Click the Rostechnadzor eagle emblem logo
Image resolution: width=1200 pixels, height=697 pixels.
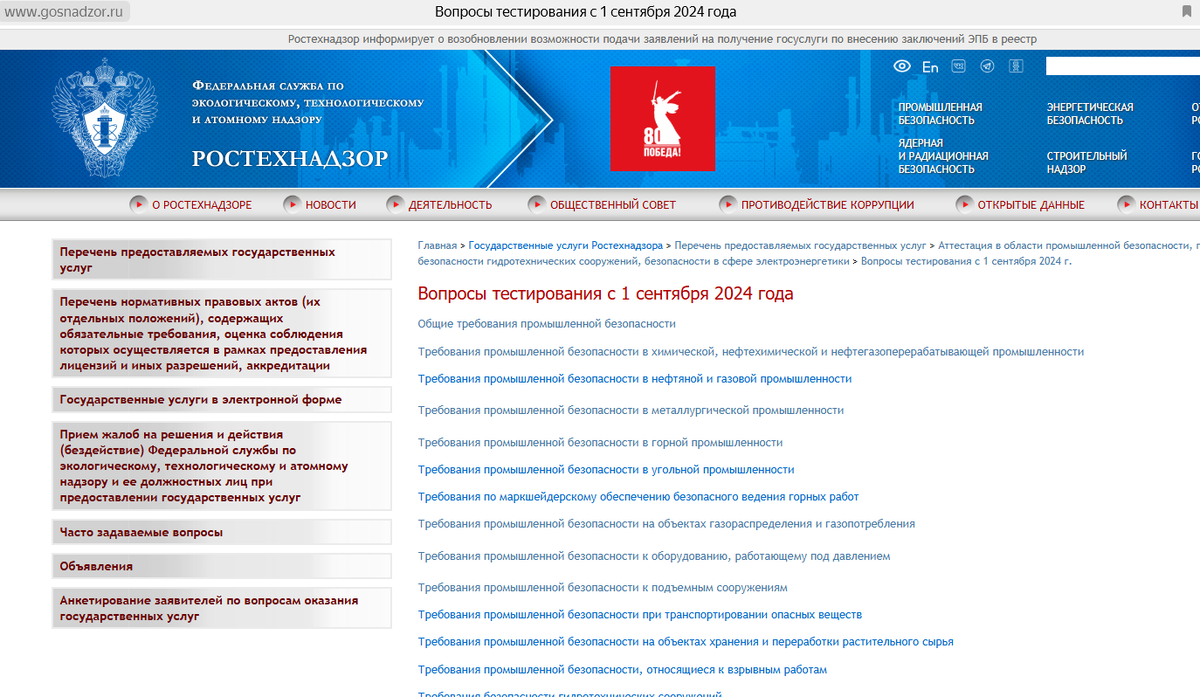click(x=103, y=118)
